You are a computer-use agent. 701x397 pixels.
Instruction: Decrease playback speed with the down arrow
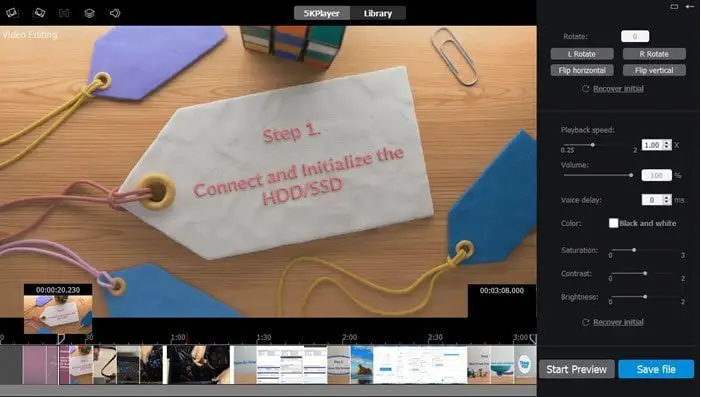pyautogui.click(x=667, y=148)
